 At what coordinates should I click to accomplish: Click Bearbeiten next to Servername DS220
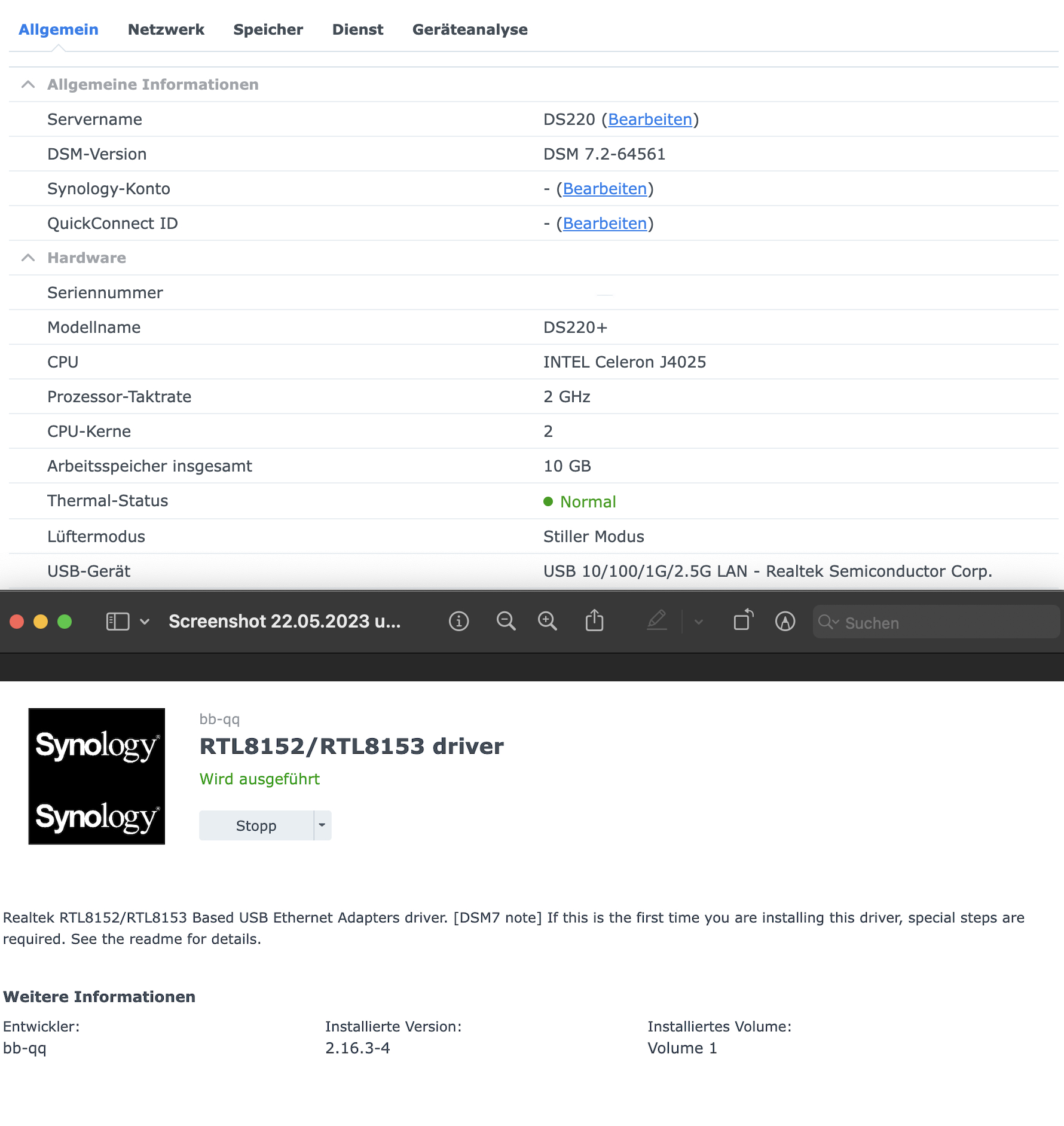coord(649,119)
